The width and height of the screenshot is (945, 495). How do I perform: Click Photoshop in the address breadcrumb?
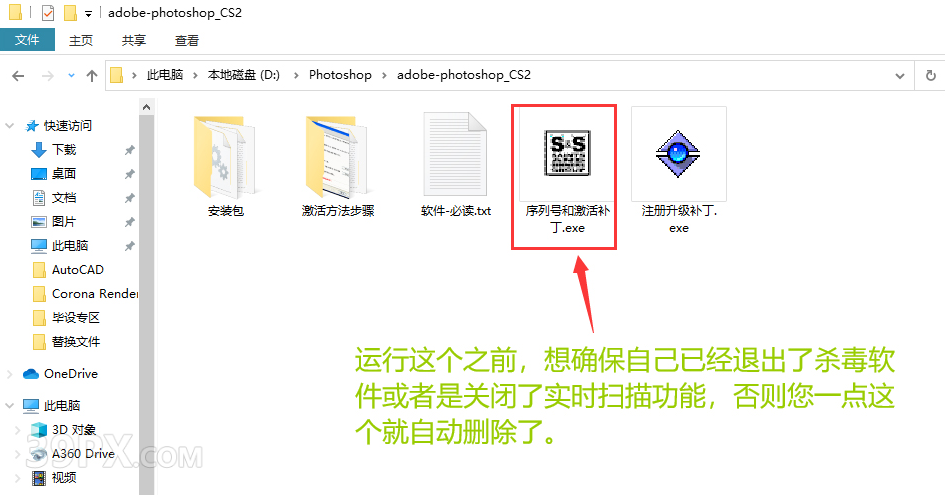coord(340,75)
